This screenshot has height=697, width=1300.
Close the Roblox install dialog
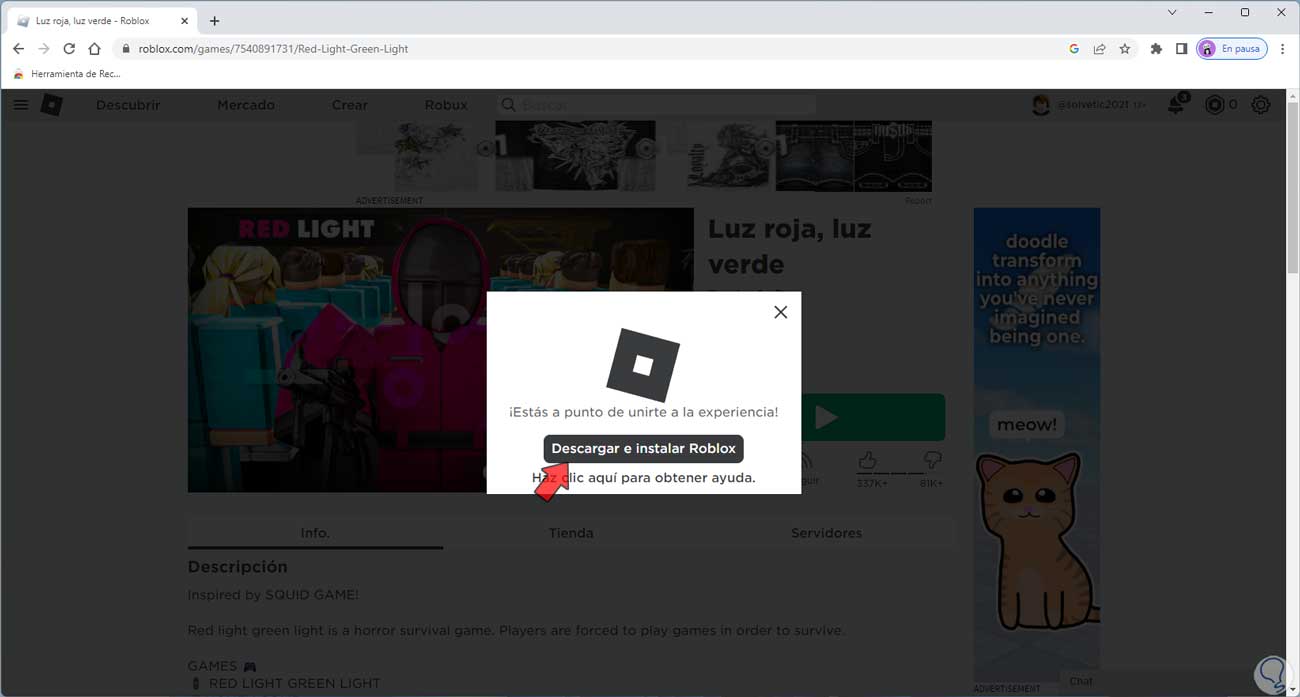pyautogui.click(x=780, y=312)
